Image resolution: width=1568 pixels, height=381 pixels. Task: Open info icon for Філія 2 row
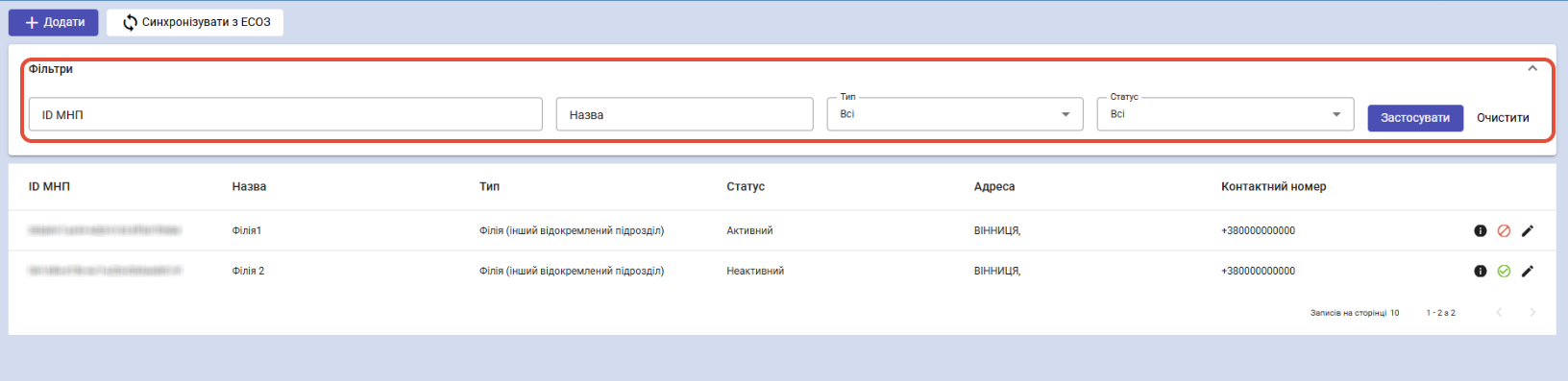[1481, 271]
